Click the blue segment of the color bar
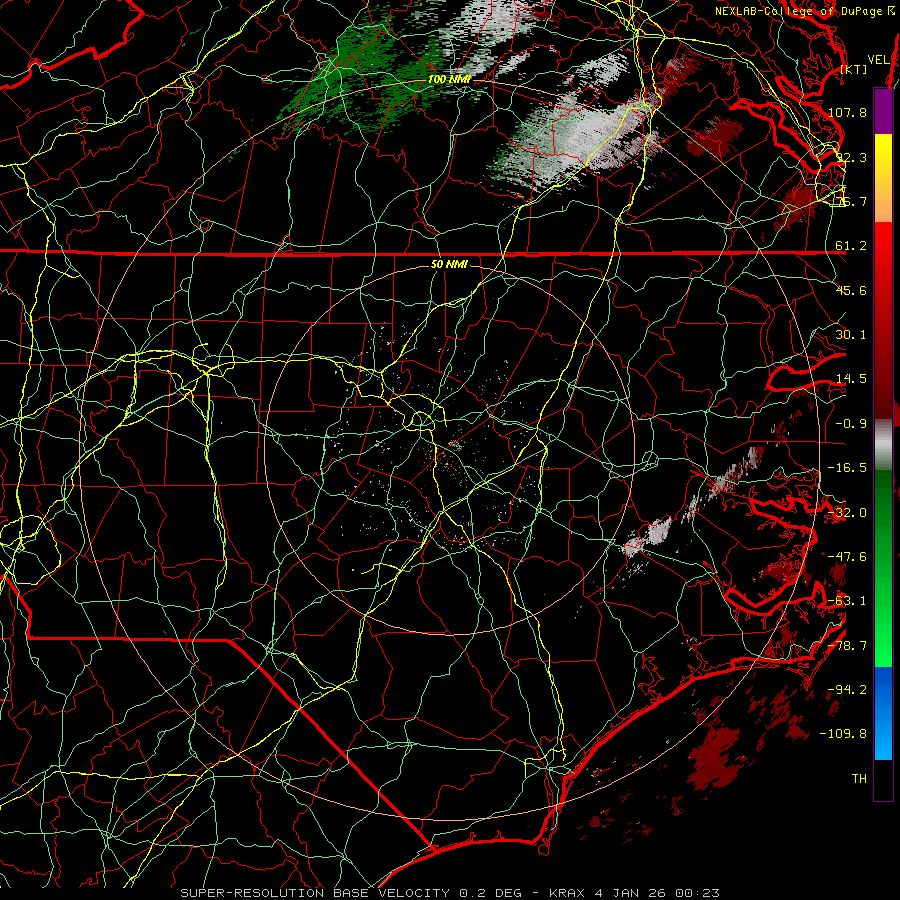Screen dimensions: 900x900 (x=883, y=713)
